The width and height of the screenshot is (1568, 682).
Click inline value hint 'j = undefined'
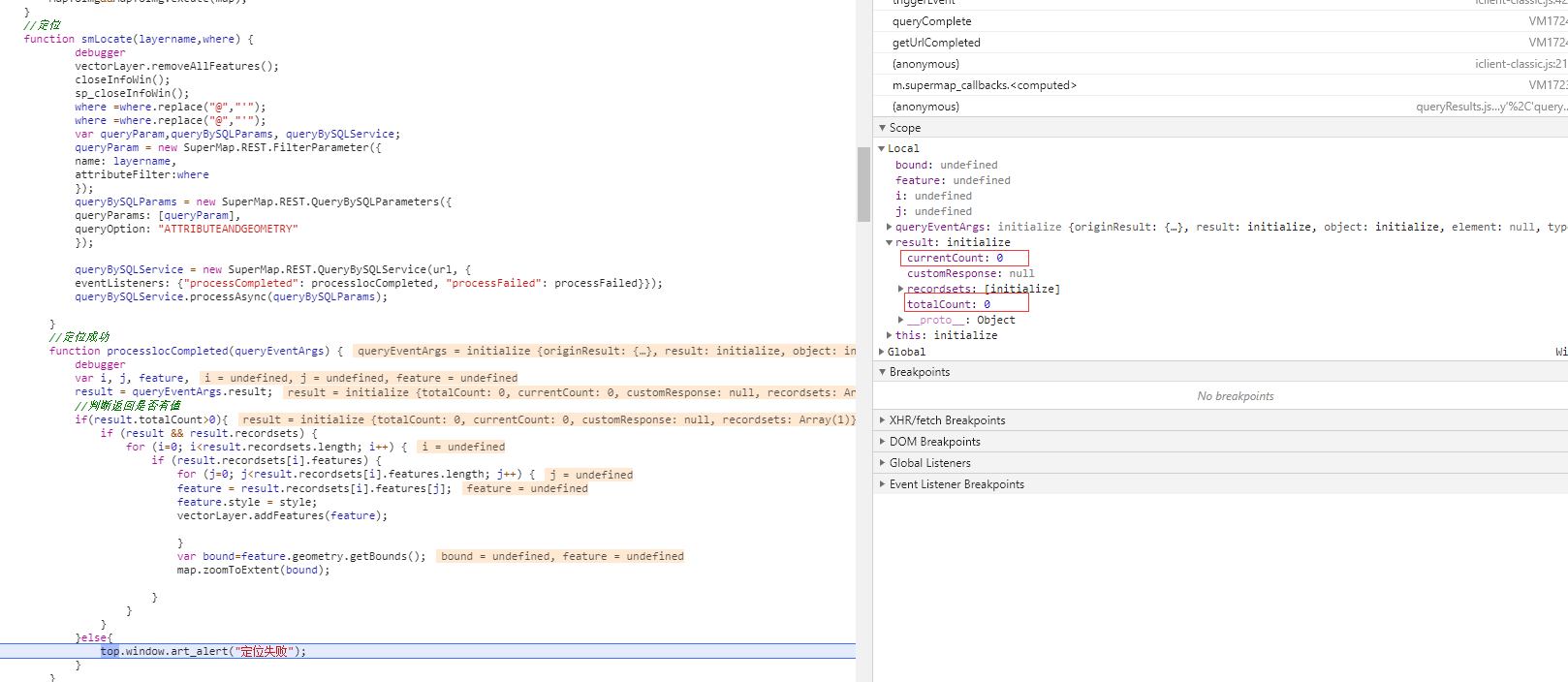[591, 476]
